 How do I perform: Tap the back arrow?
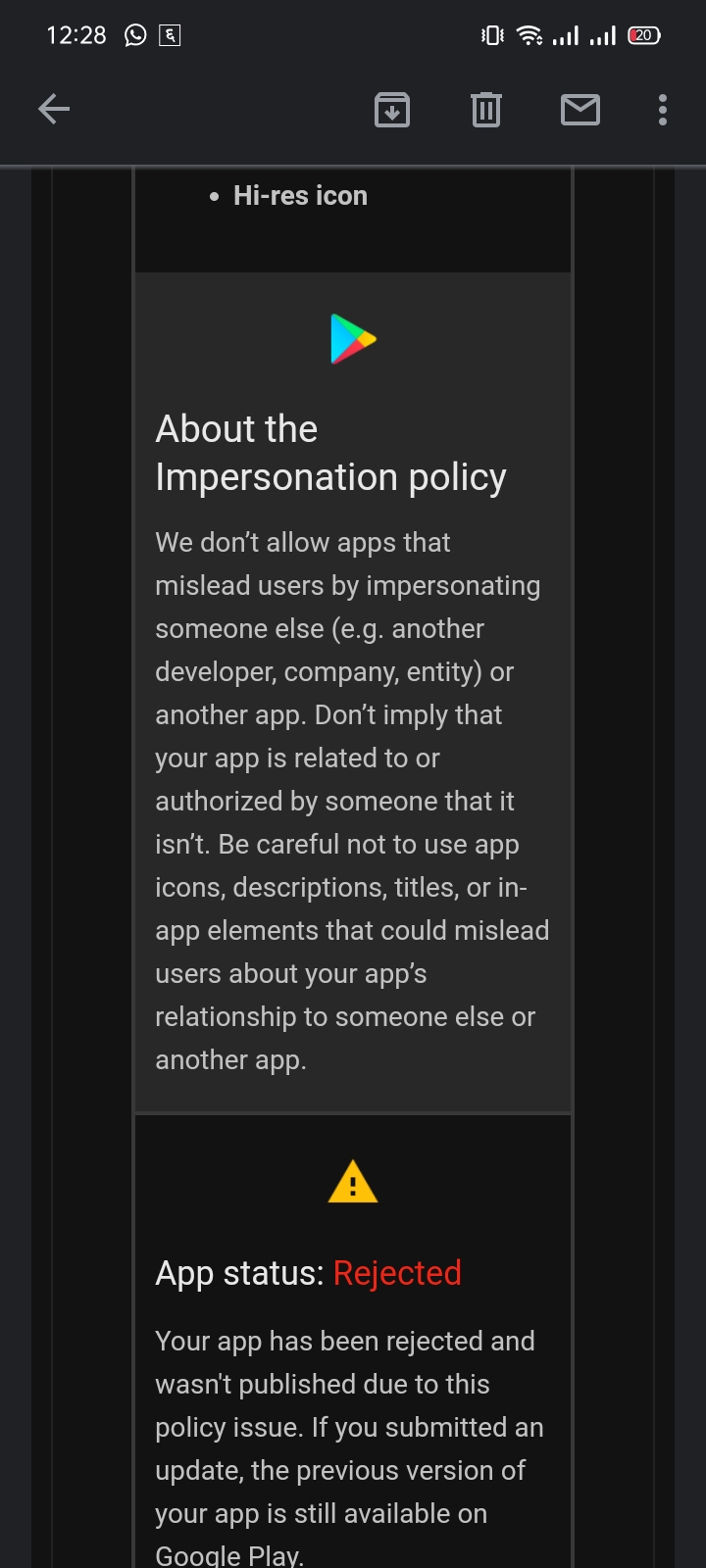click(x=54, y=109)
